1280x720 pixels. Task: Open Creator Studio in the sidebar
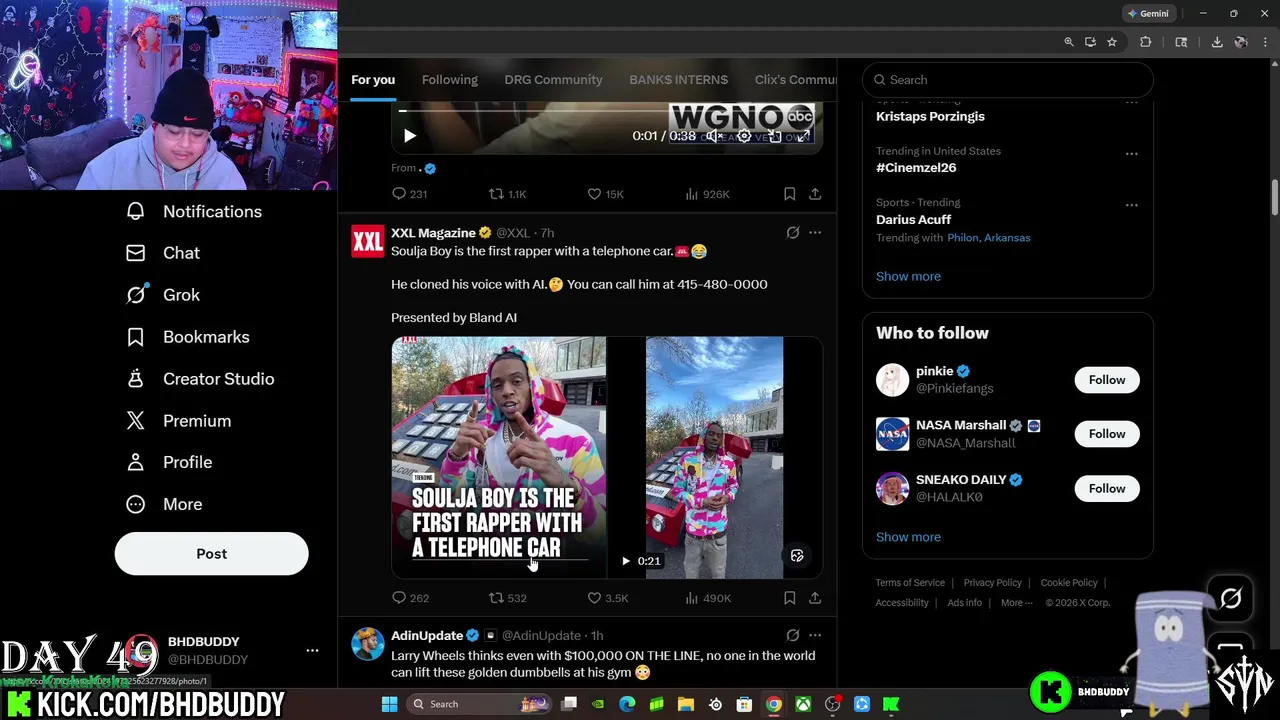pyautogui.click(x=200, y=379)
